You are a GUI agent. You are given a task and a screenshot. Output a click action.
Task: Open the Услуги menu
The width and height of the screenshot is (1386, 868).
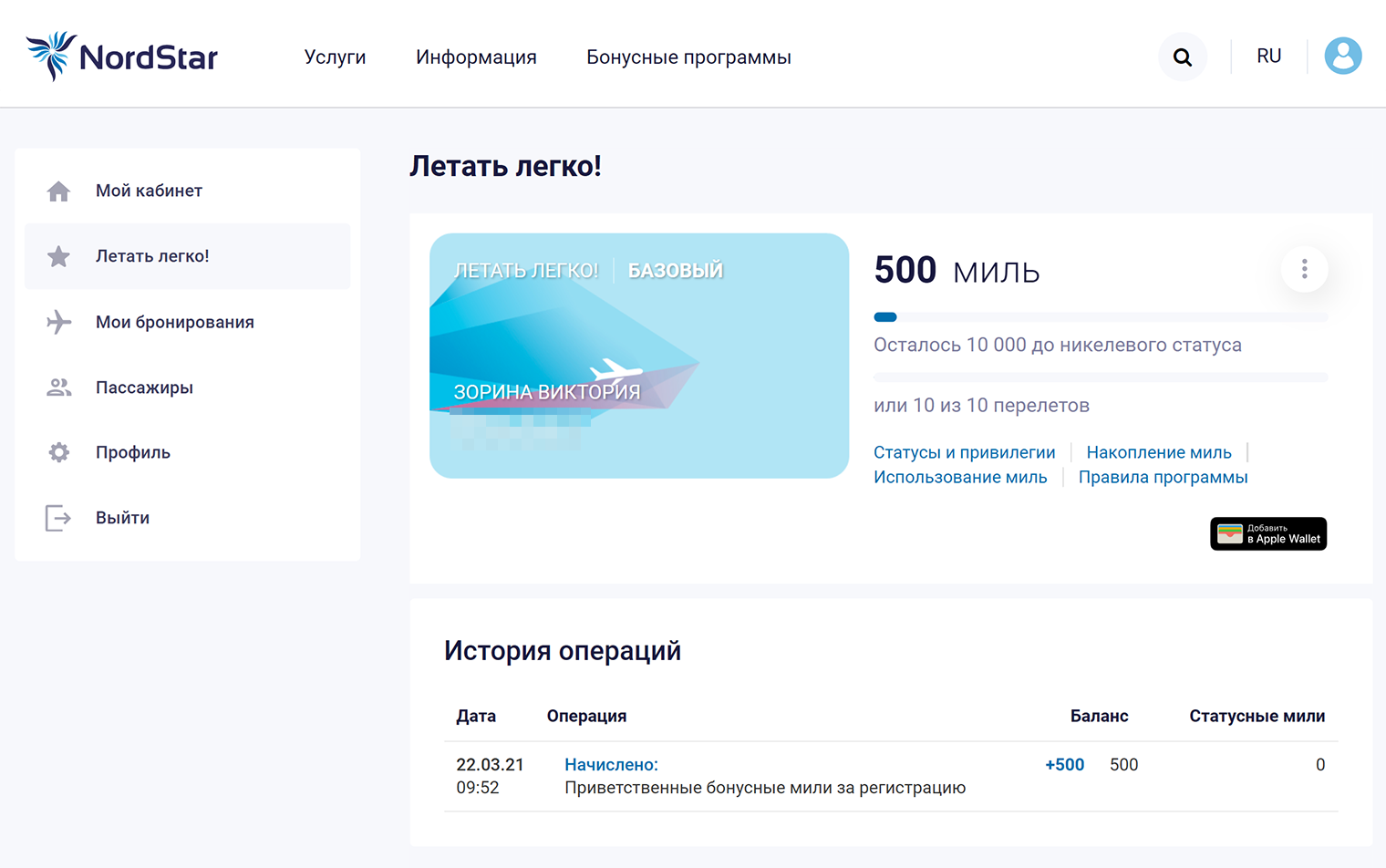tap(335, 57)
